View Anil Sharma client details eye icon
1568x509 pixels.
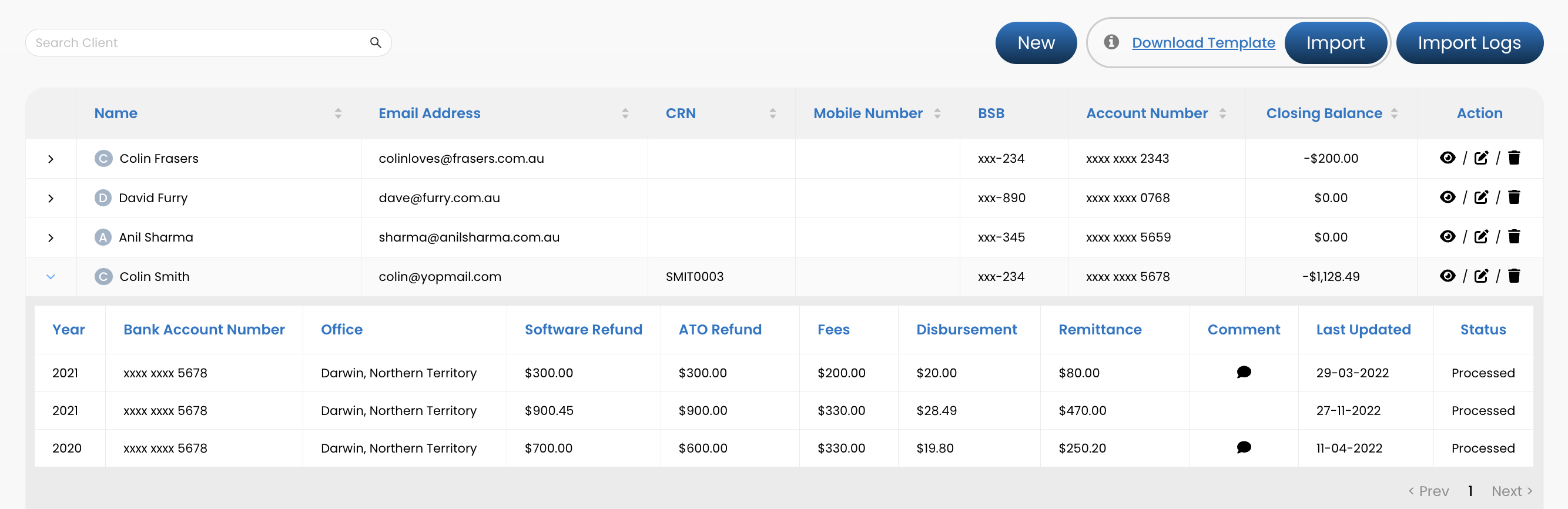(x=1448, y=237)
